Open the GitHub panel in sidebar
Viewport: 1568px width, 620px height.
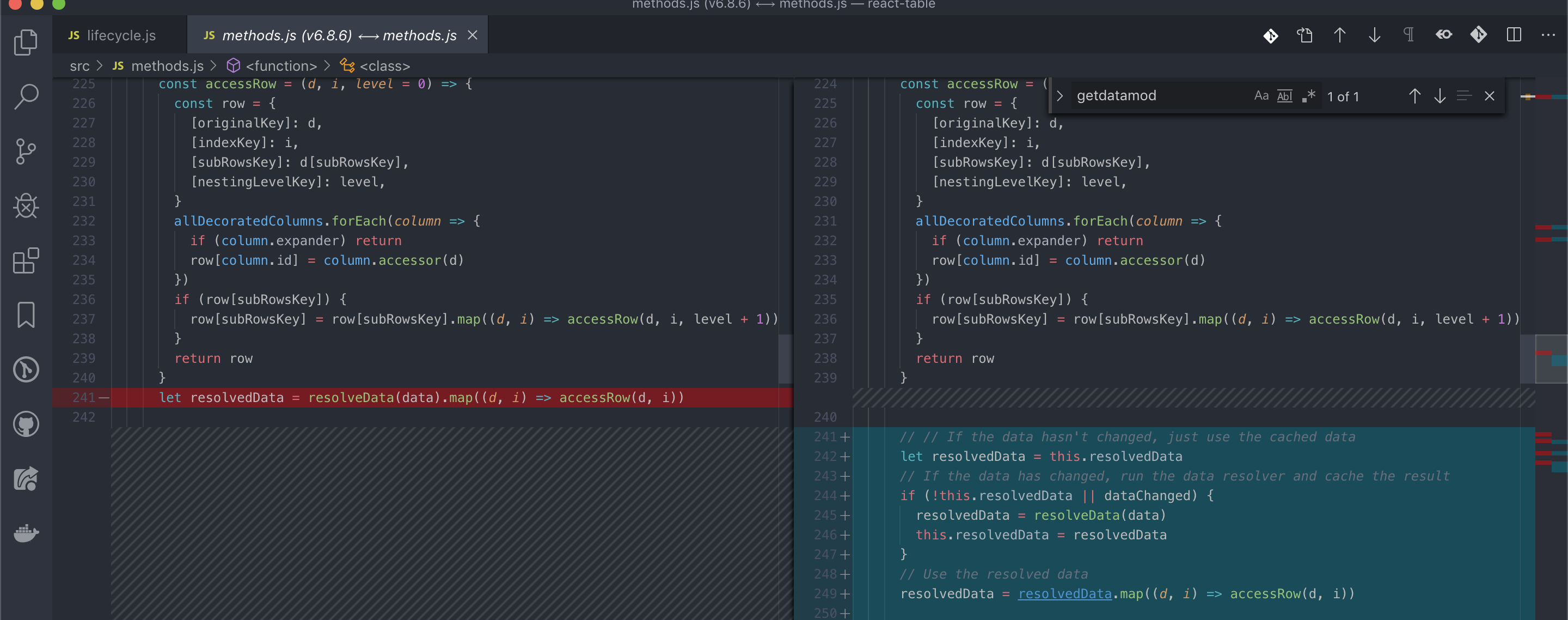(x=26, y=424)
